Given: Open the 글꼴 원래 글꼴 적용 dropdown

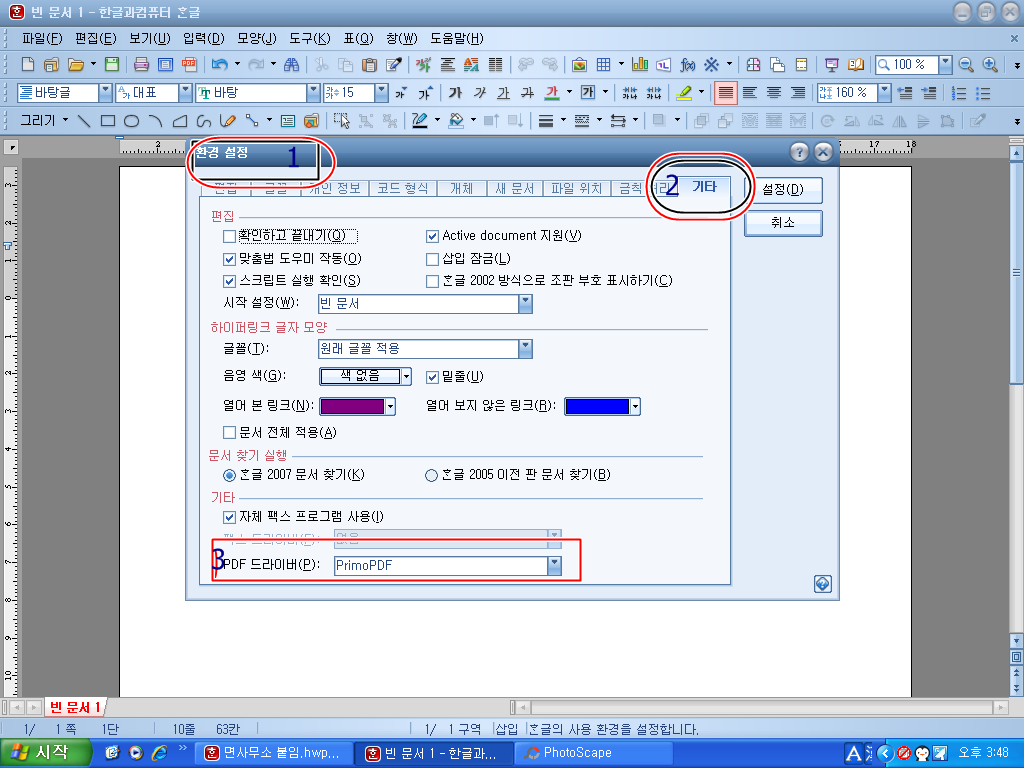Looking at the screenshot, I should coord(525,349).
